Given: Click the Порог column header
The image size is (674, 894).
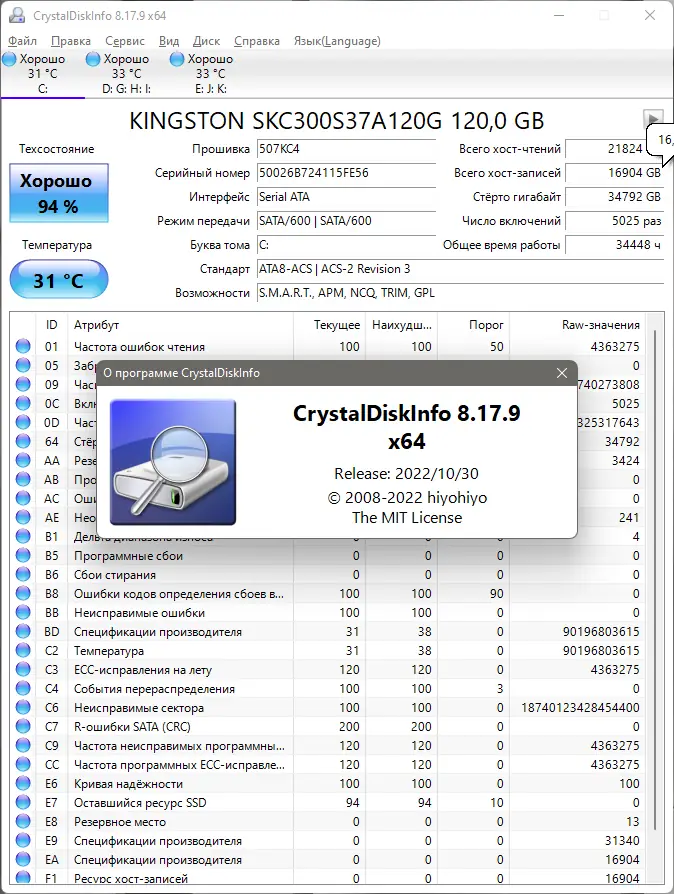Looking at the screenshot, I should coord(474,325).
